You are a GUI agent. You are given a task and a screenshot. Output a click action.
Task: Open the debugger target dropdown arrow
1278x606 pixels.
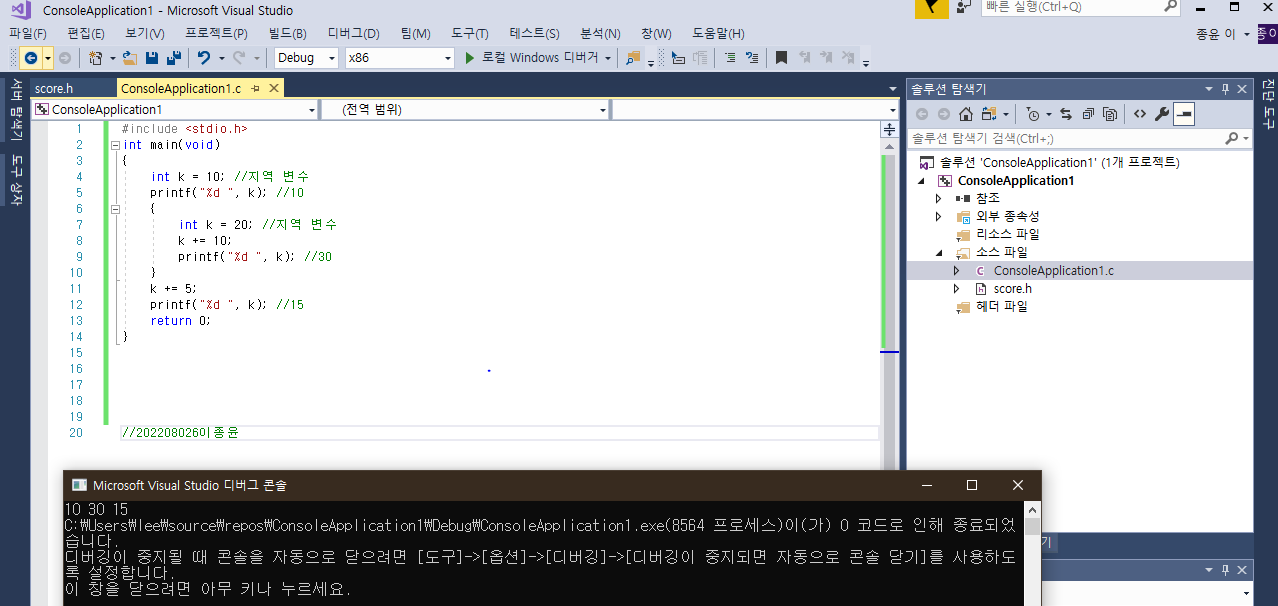click(x=608, y=58)
